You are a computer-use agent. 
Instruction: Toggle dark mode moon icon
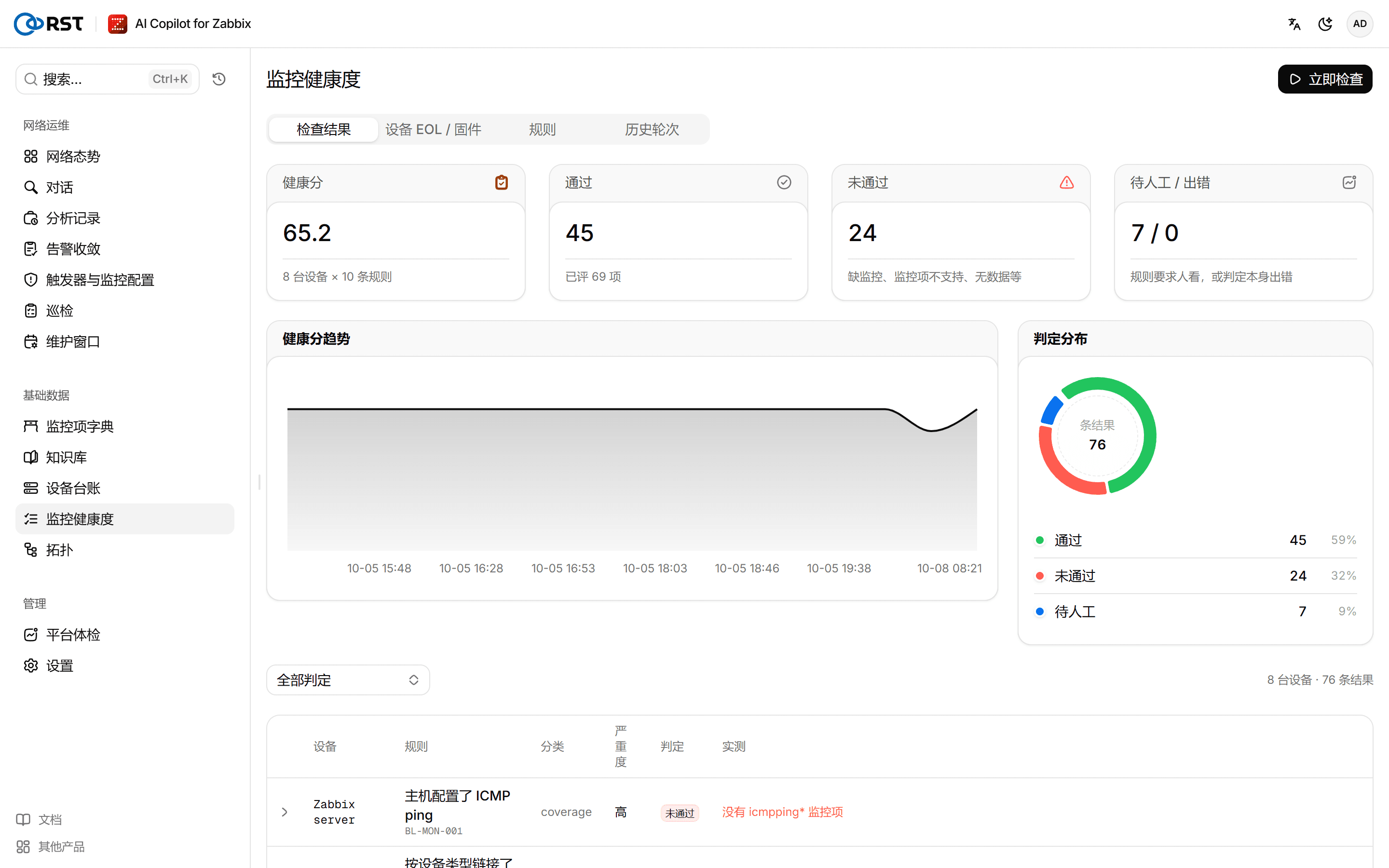[1325, 24]
